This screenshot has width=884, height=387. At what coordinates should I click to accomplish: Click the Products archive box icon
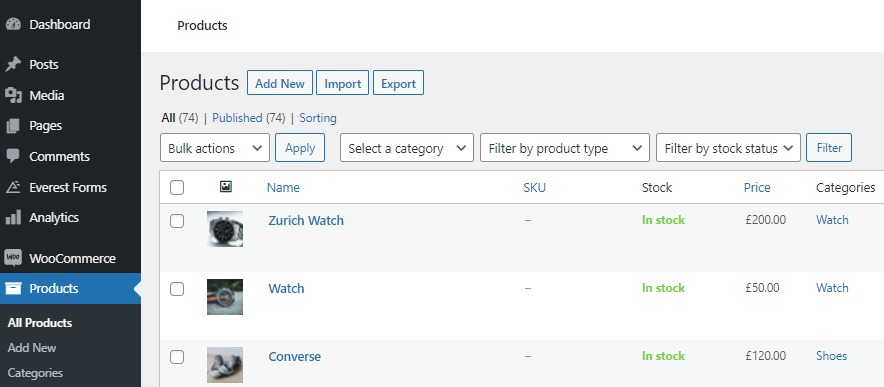(13, 288)
